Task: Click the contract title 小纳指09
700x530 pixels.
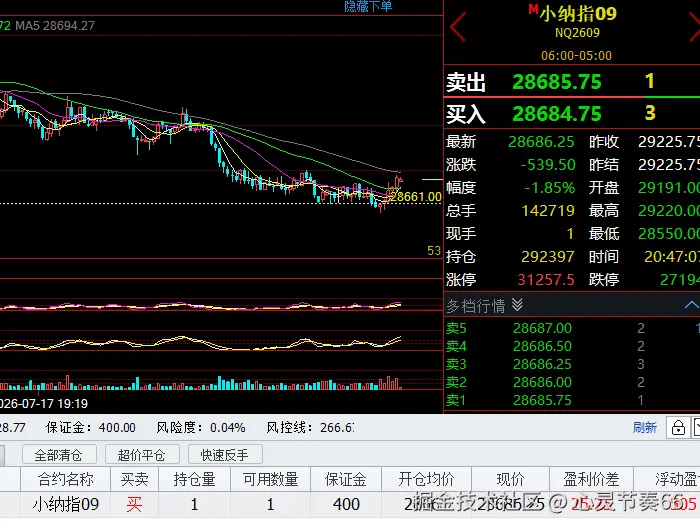Action: pyautogui.click(x=577, y=13)
